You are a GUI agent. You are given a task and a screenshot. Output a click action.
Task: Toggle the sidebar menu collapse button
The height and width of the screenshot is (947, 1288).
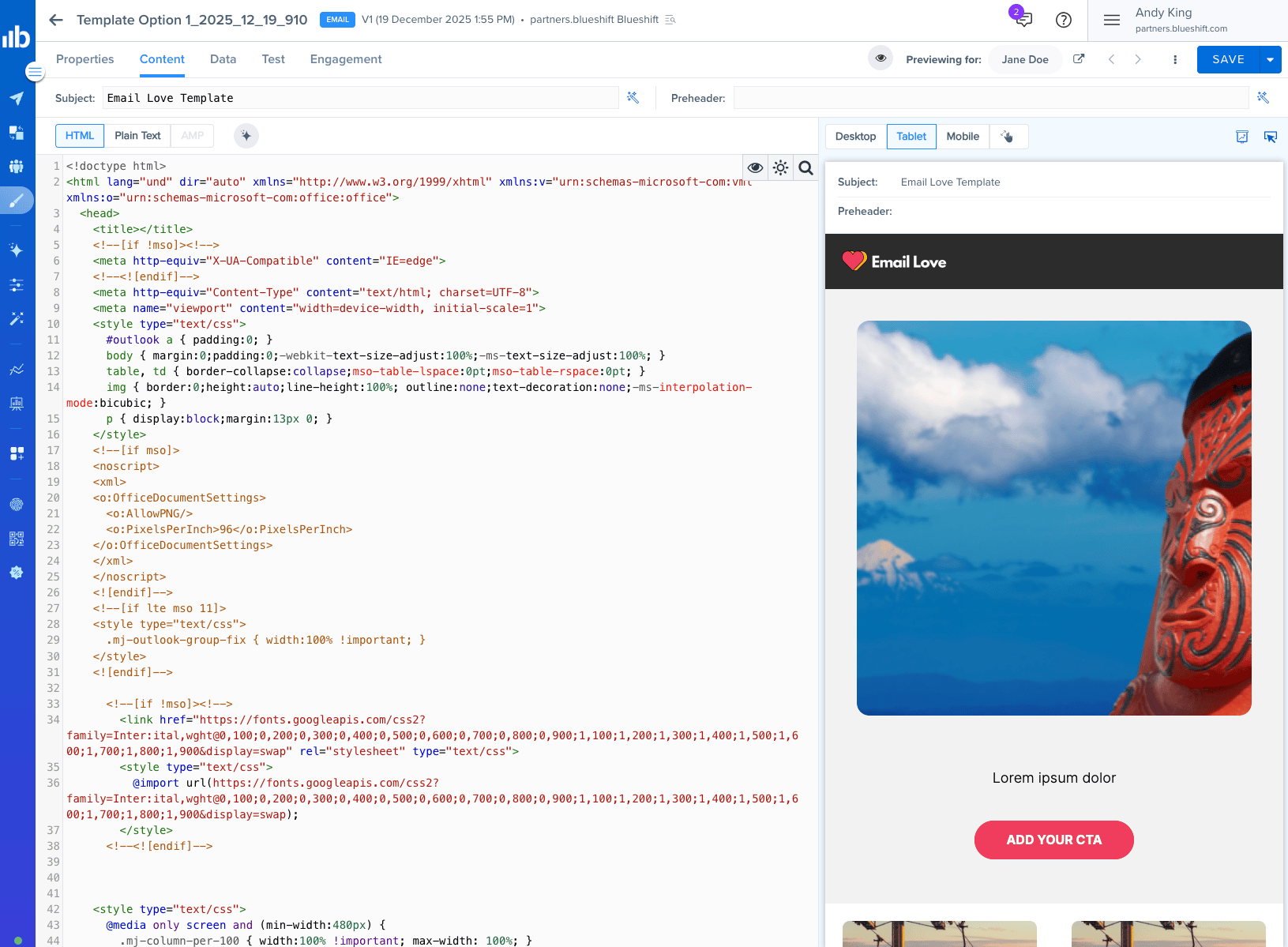[35, 73]
